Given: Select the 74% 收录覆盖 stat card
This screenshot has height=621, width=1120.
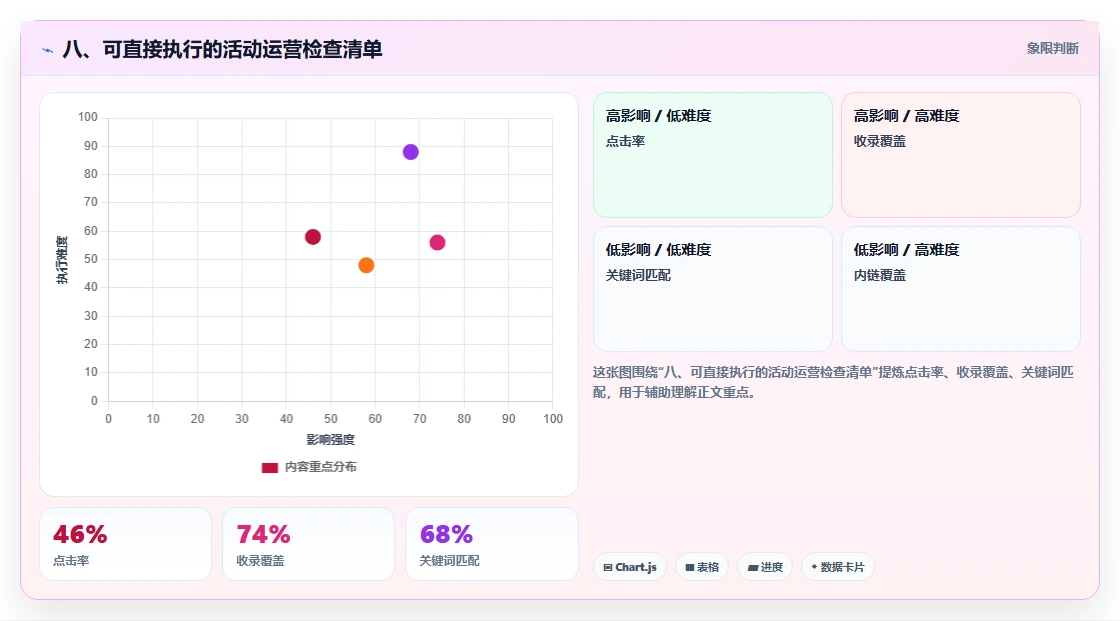Looking at the screenshot, I should (x=309, y=545).
